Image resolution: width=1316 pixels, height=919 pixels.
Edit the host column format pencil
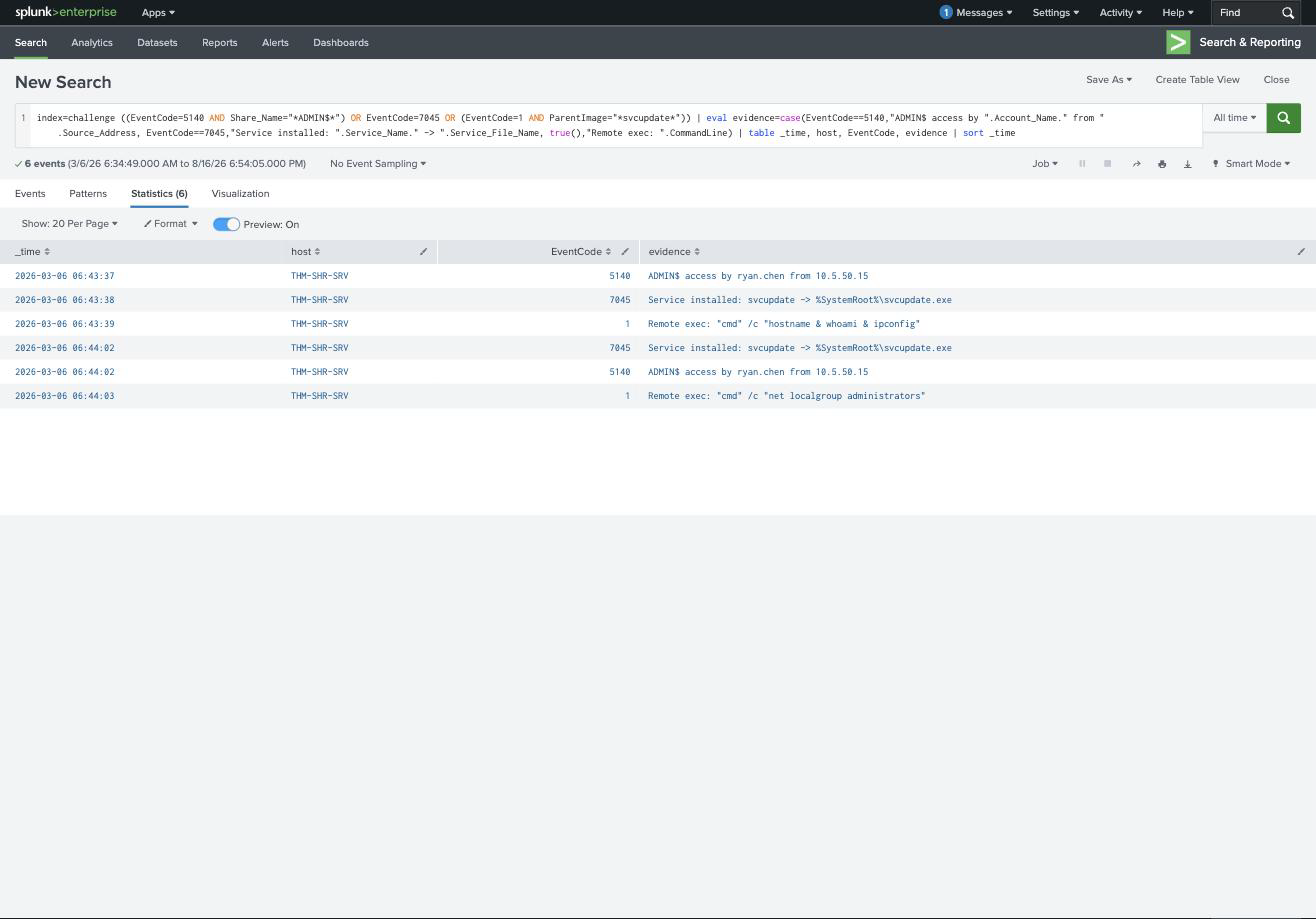[423, 252]
